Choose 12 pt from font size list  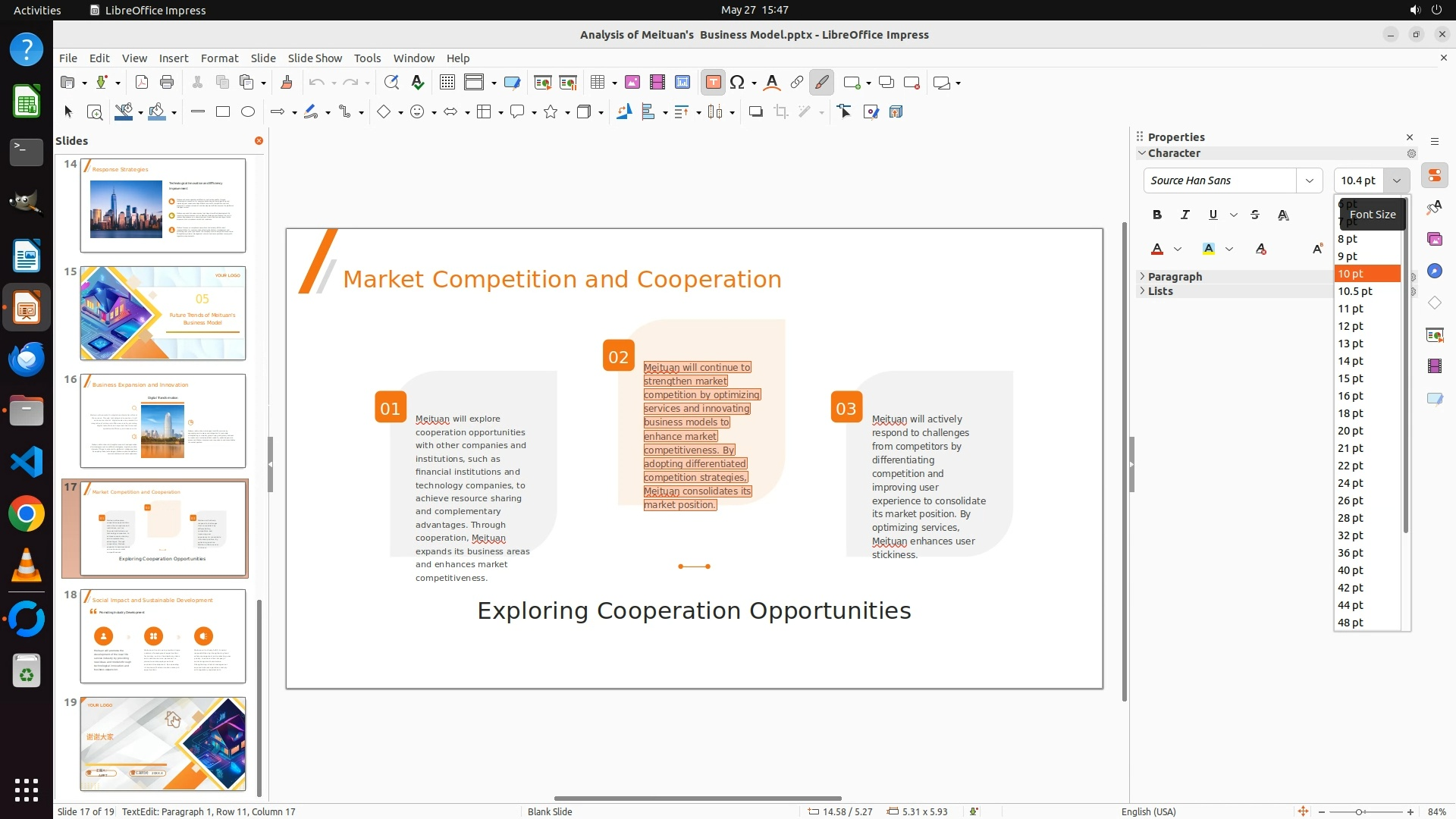(x=1351, y=326)
